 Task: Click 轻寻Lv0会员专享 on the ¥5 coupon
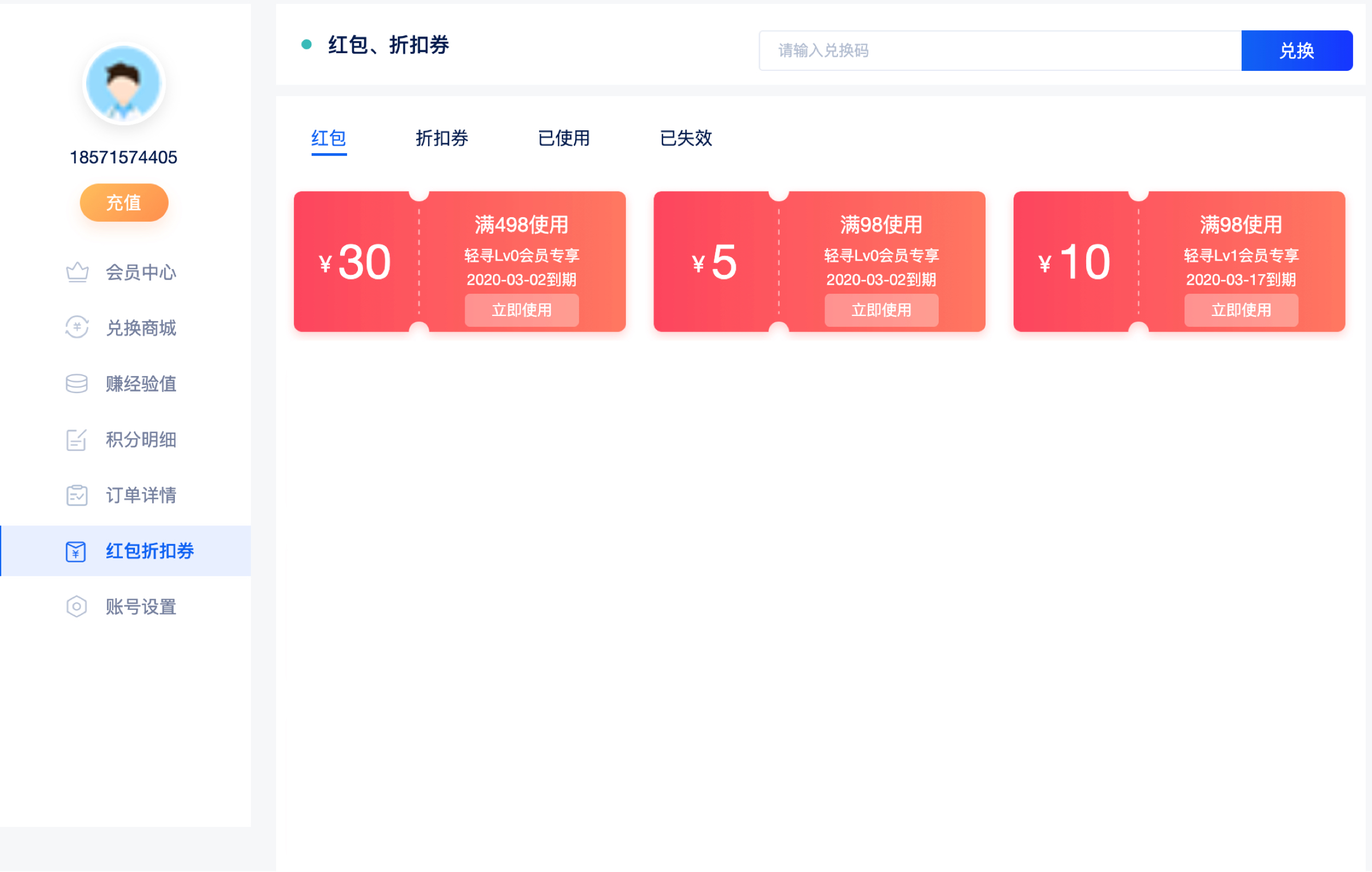(881, 255)
